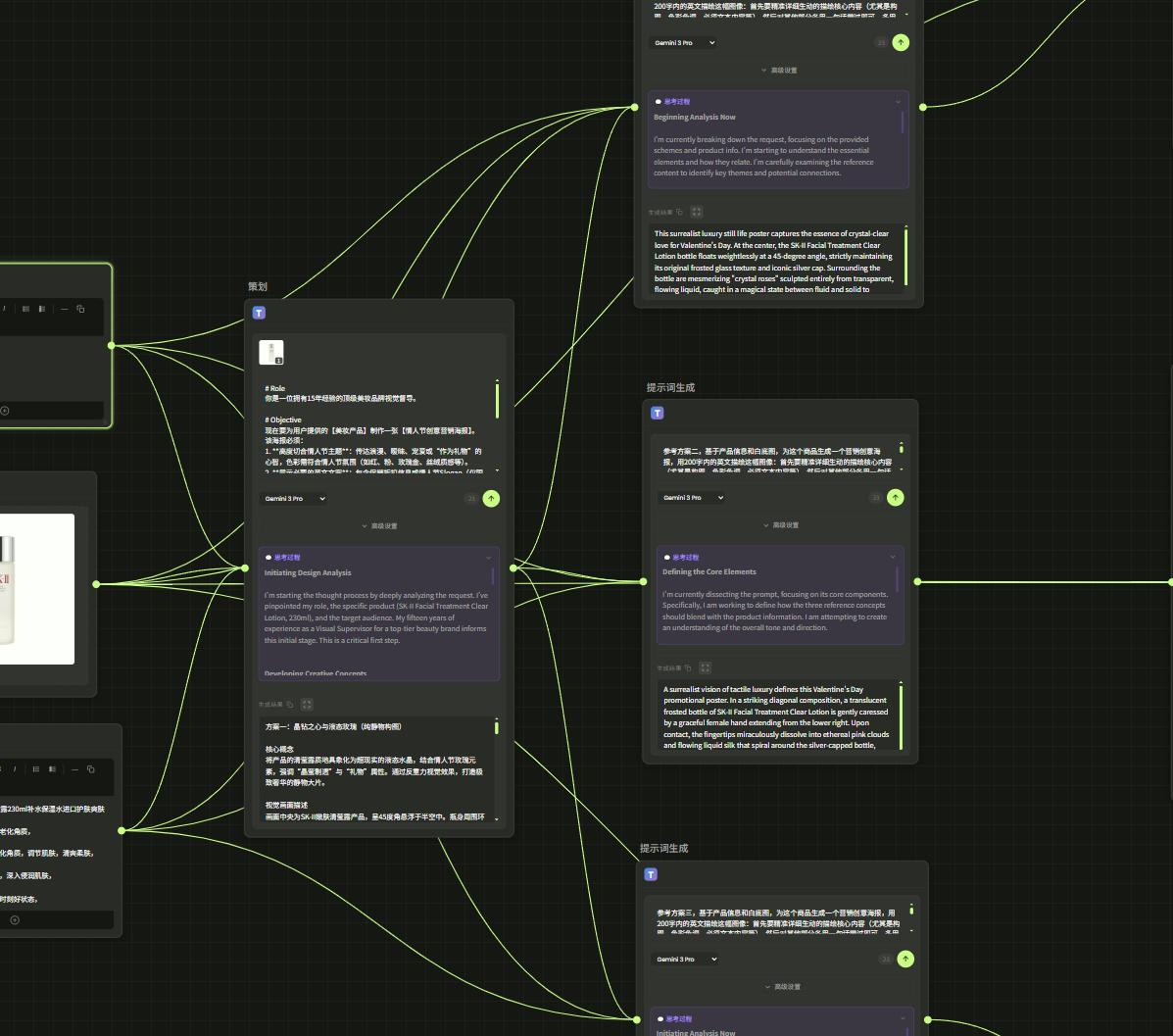This screenshot has width=1173, height=1036.
Task: Click copy icon in top-left text node toolbar
Action: pyautogui.click(x=80, y=309)
